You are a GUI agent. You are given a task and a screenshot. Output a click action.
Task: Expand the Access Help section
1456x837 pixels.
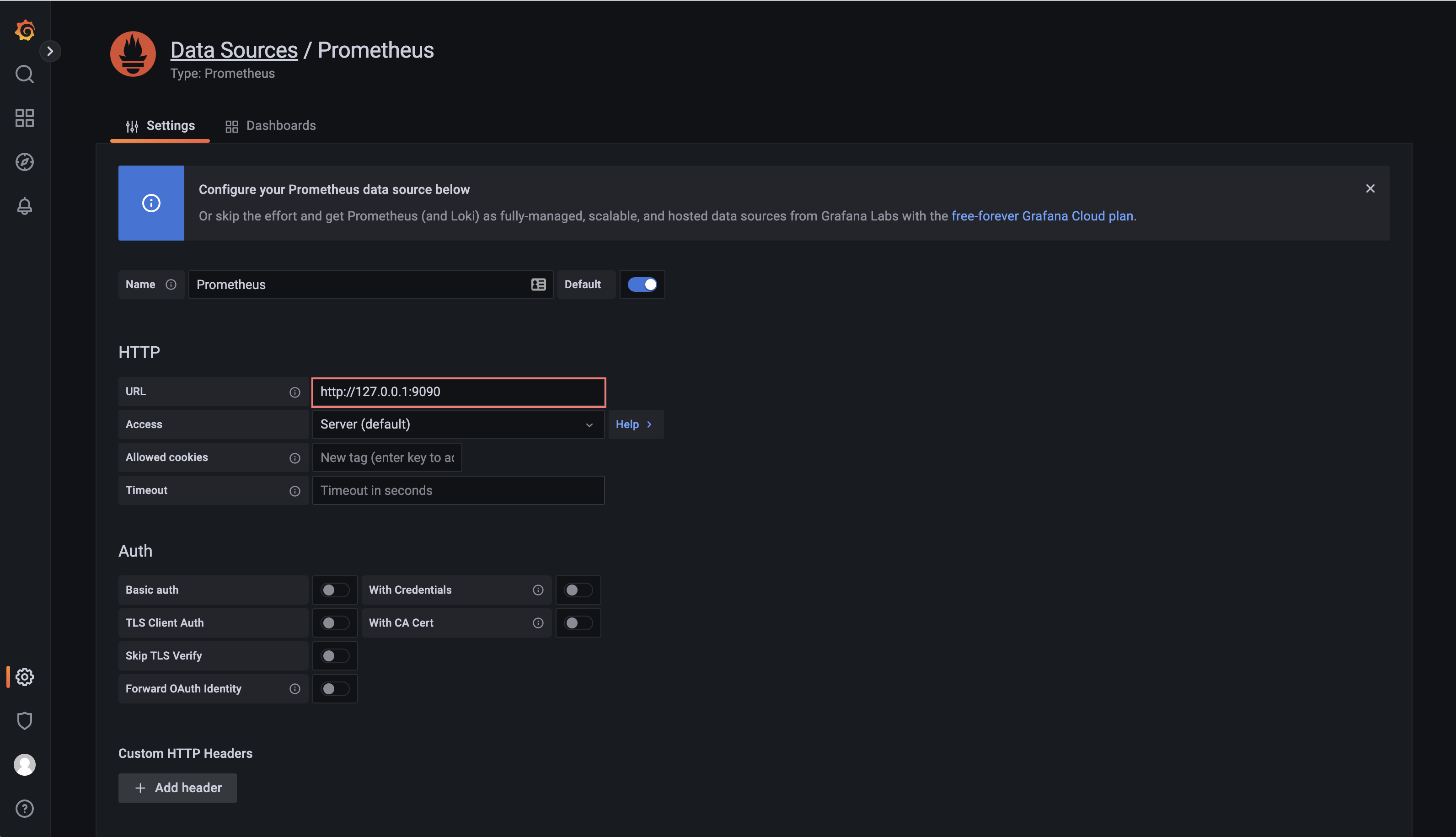[636, 424]
